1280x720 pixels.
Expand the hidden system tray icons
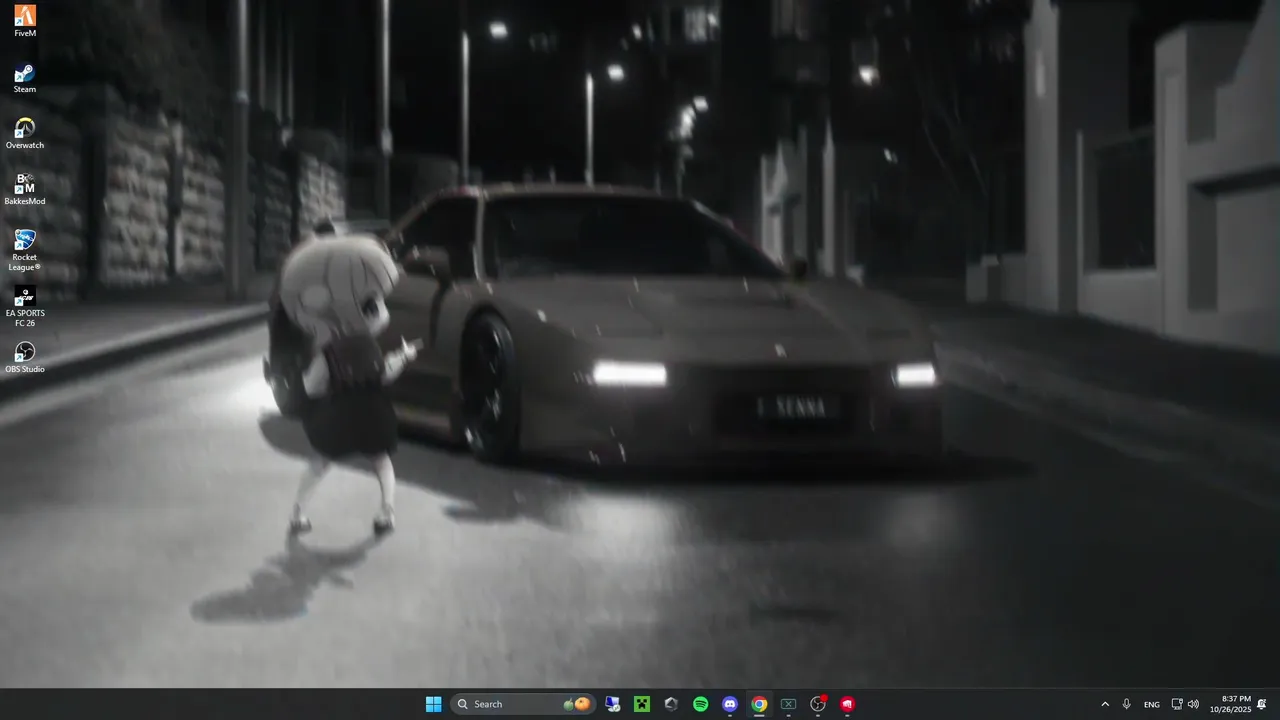pyautogui.click(x=1105, y=704)
